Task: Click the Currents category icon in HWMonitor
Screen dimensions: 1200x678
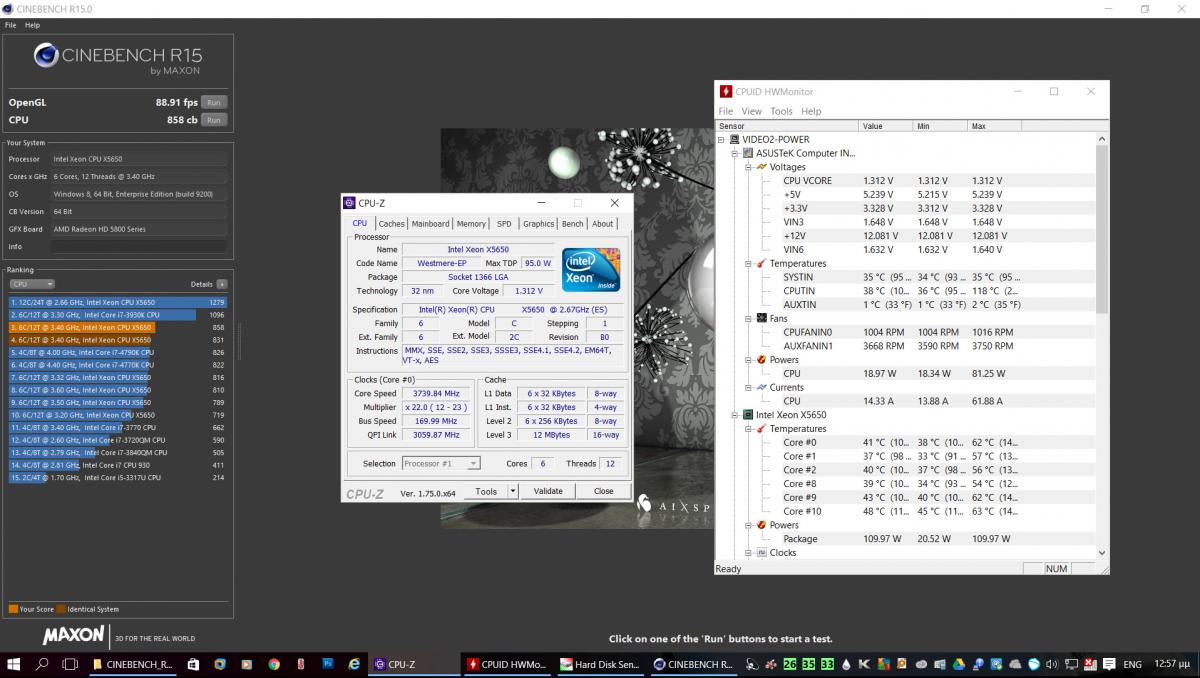Action: [762, 387]
